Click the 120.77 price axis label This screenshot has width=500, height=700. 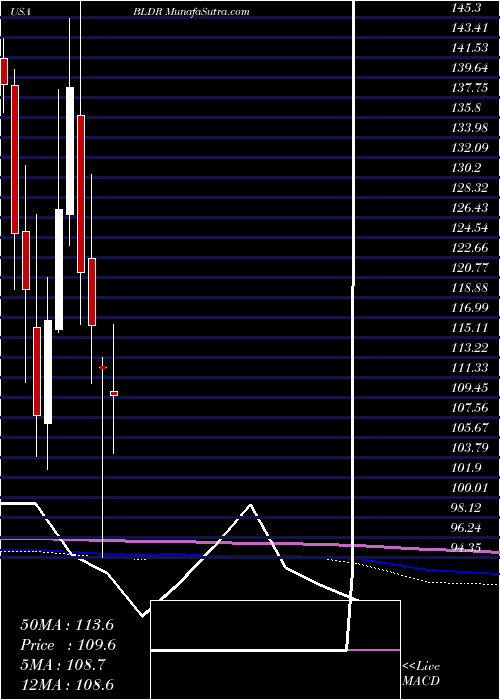[469, 268]
